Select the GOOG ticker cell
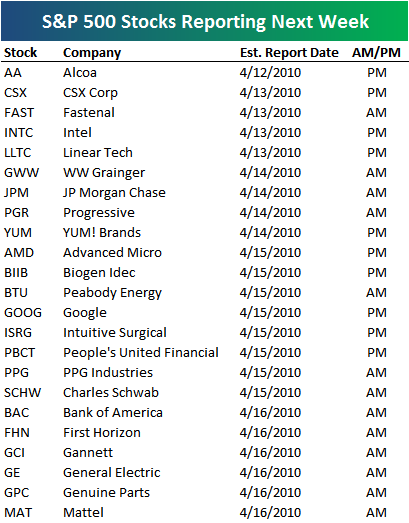 pos(23,313)
